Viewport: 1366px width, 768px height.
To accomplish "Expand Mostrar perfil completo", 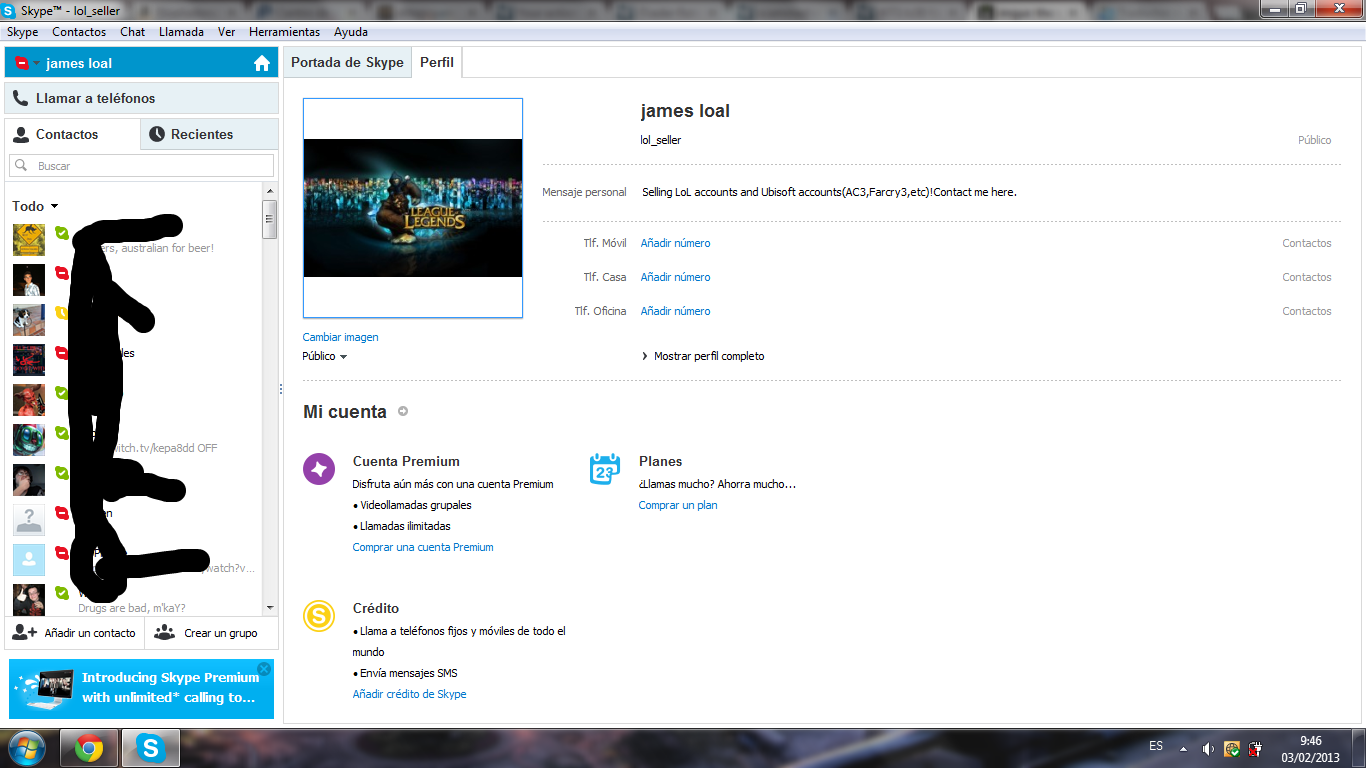I will pyautogui.click(x=703, y=356).
